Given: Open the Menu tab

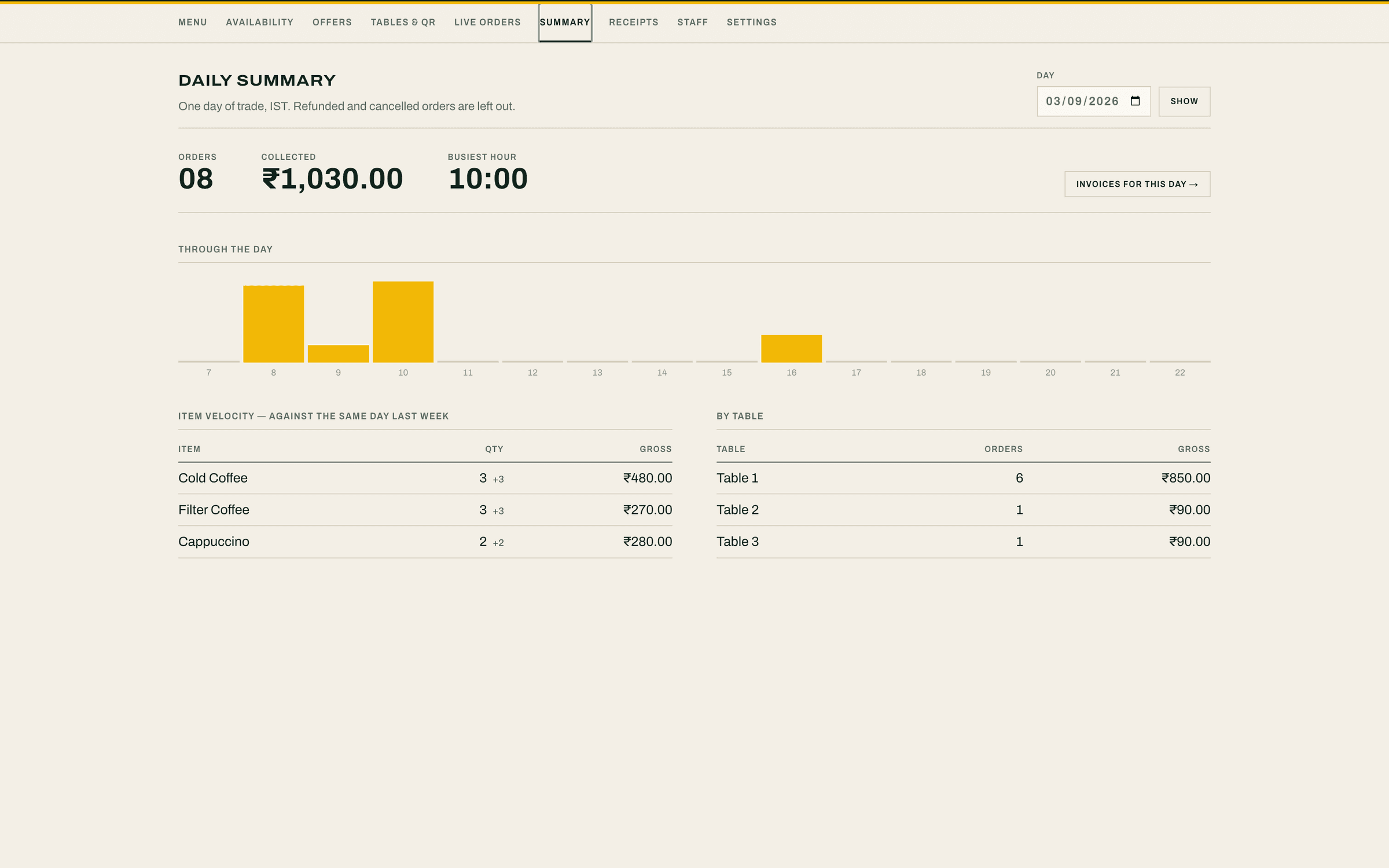Looking at the screenshot, I should [193, 22].
